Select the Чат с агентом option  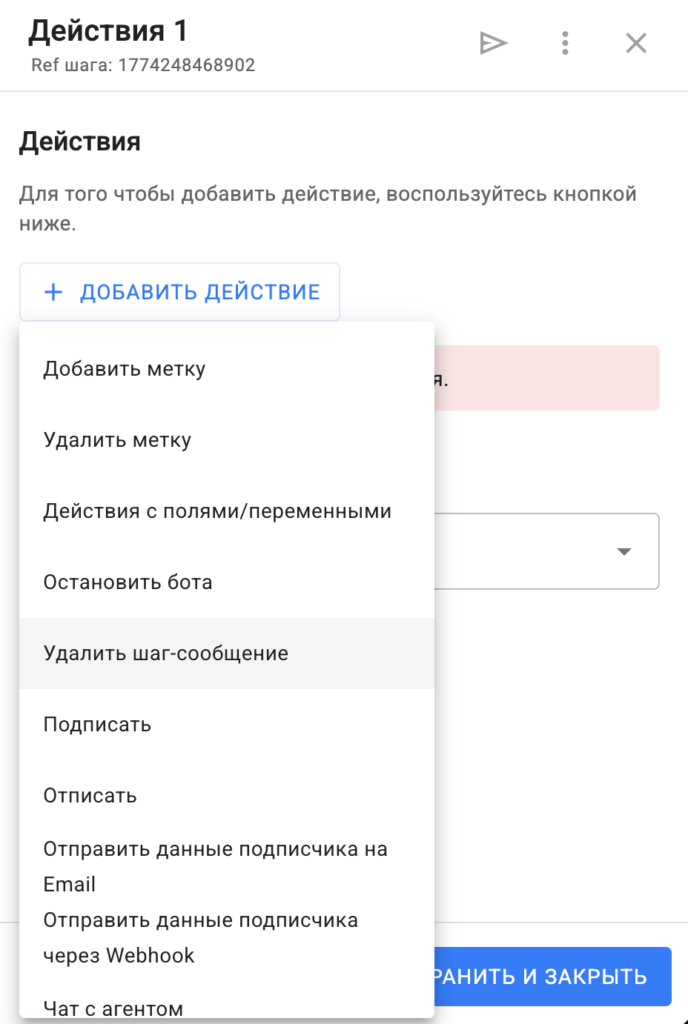point(113,1007)
